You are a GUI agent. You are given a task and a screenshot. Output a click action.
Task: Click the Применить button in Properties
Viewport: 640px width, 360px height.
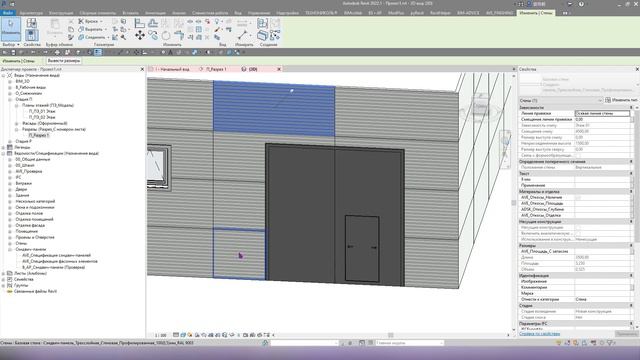(x=627, y=334)
